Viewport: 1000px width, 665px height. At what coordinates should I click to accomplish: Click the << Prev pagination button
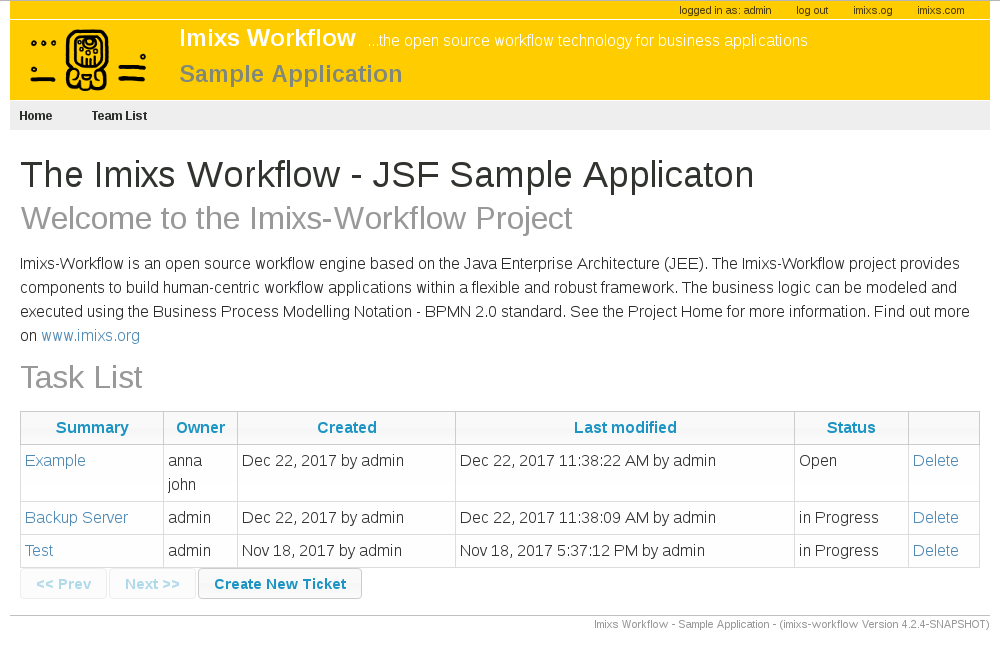(63, 583)
